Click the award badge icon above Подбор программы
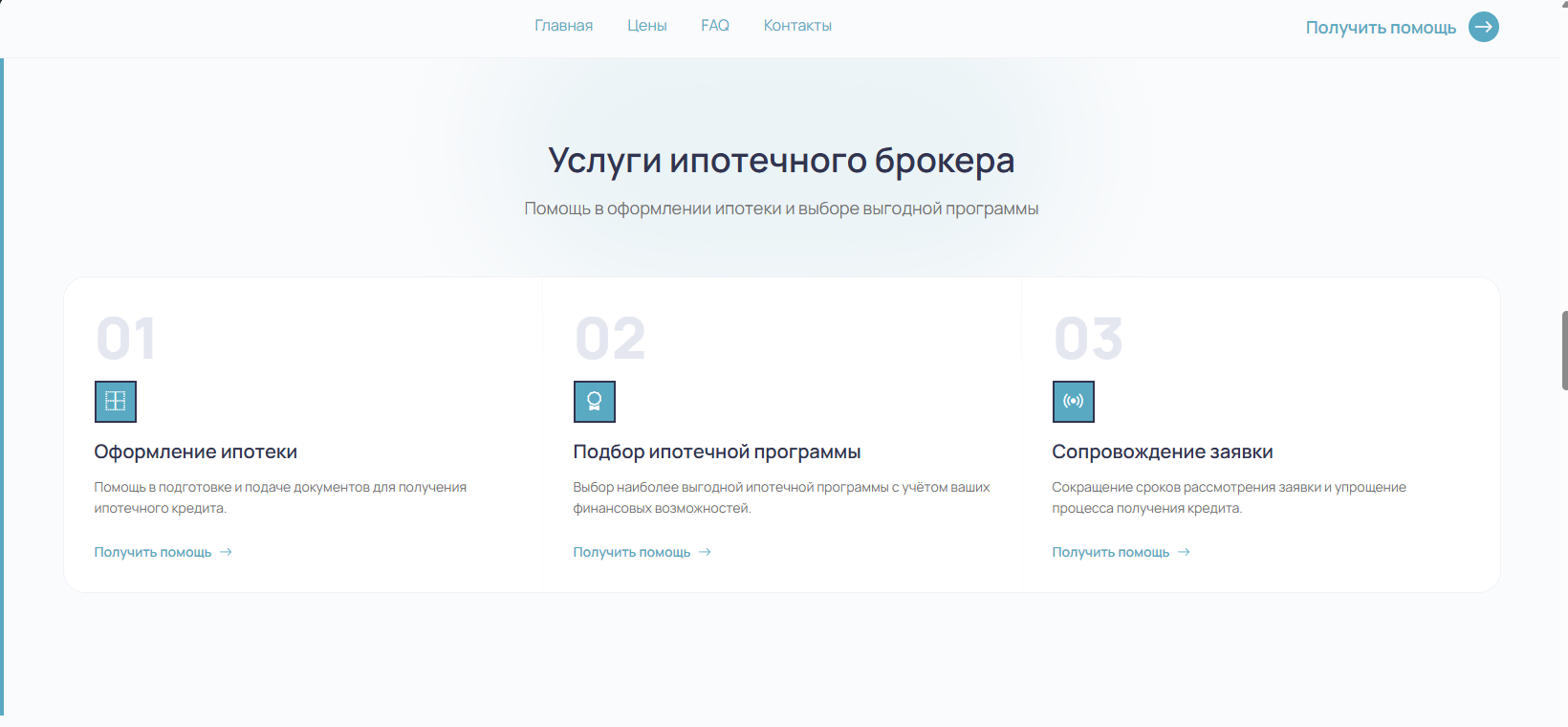This screenshot has height=727, width=1568. tap(595, 402)
